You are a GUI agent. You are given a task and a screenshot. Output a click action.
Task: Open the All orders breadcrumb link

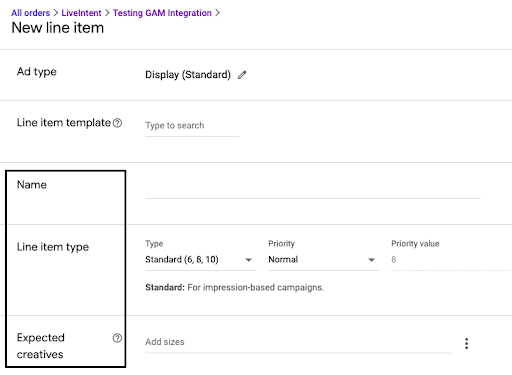30,13
